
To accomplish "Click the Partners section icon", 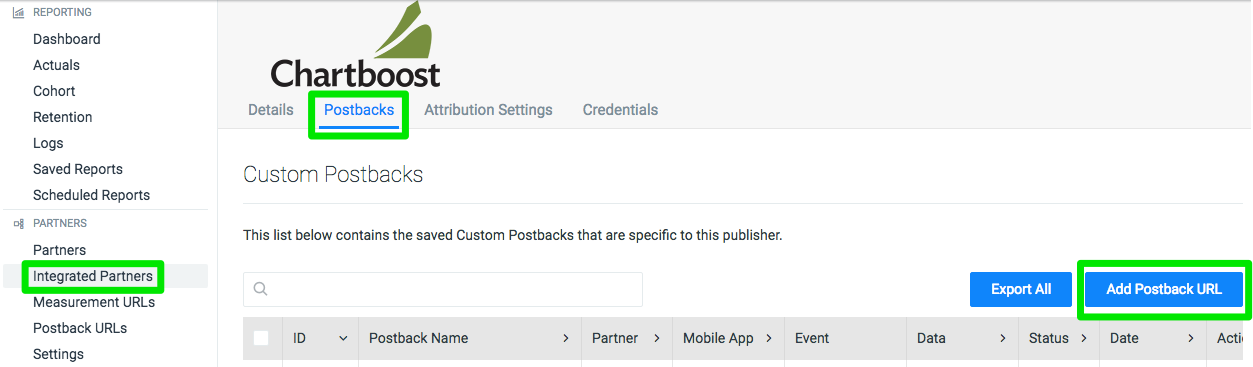I will [18, 224].
